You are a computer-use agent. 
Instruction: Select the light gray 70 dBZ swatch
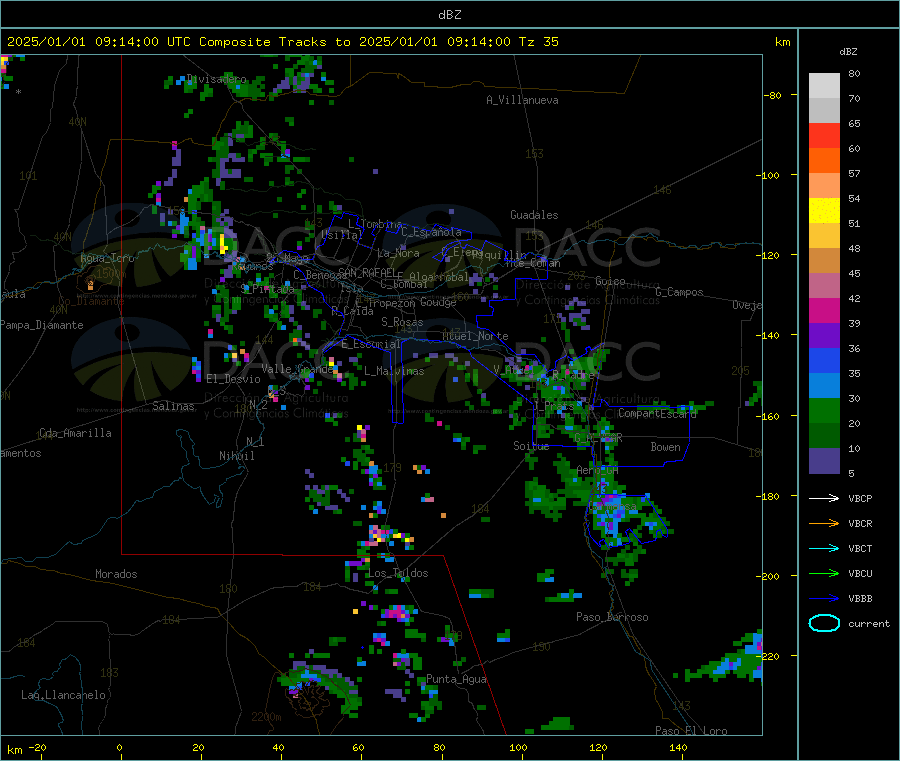[x=824, y=86]
